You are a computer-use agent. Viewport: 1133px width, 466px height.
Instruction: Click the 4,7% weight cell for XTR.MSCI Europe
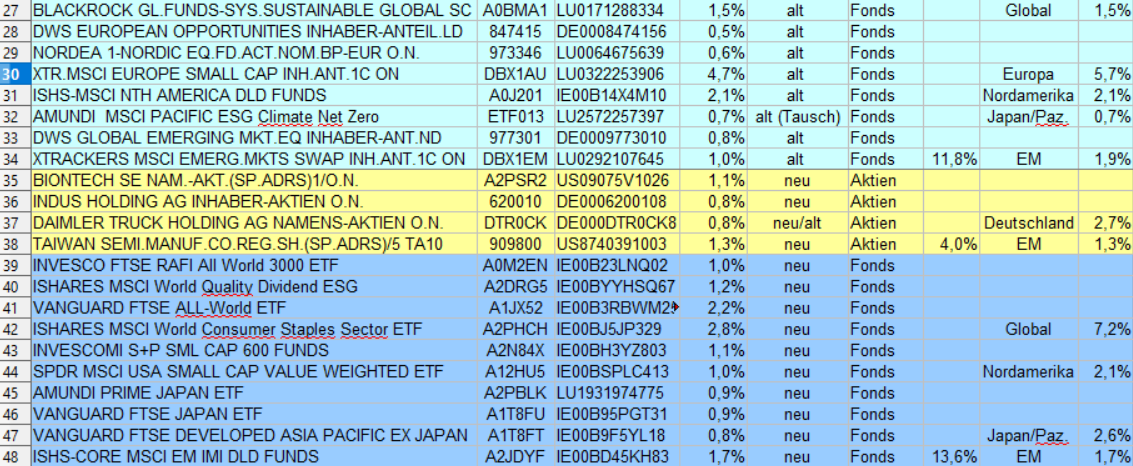[x=714, y=74]
